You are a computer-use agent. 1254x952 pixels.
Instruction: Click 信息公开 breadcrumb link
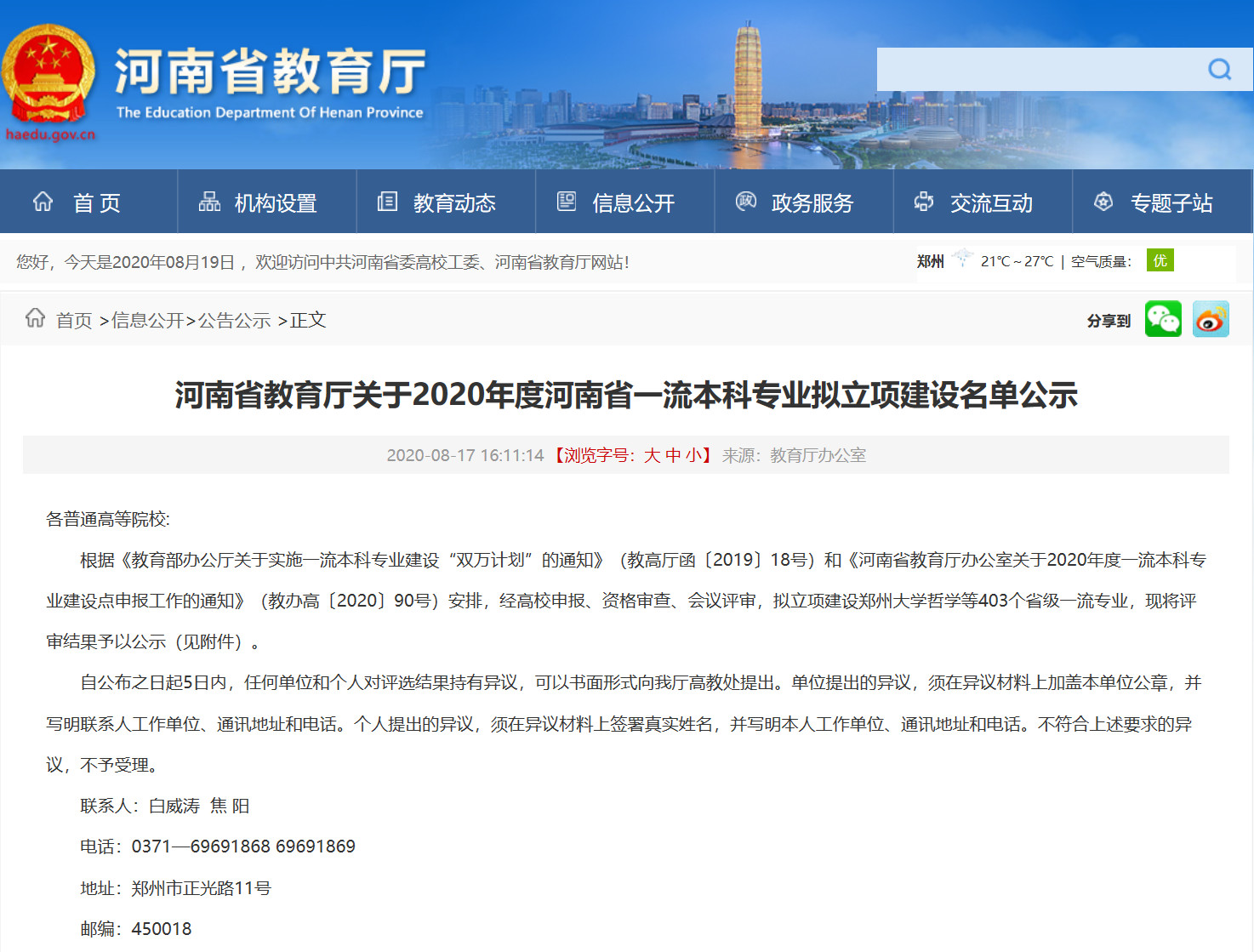(147, 321)
